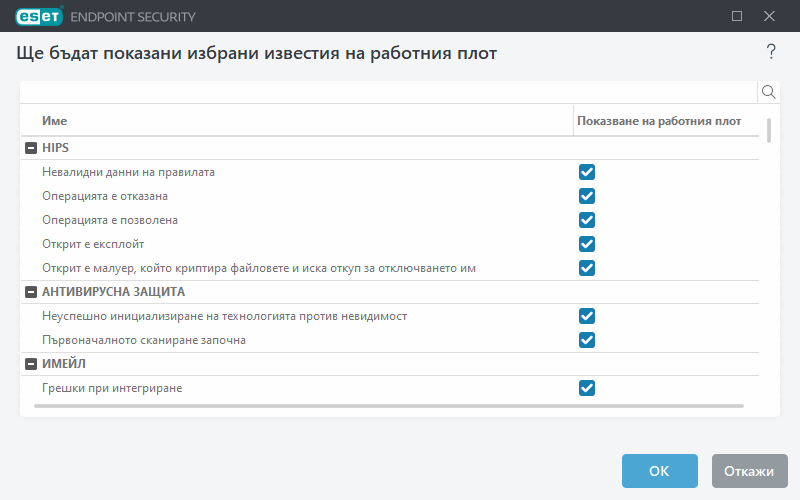Uncheck 'Неуспешно инициализиране на технологията' checkbox
The image size is (800, 500).
[x=587, y=316]
